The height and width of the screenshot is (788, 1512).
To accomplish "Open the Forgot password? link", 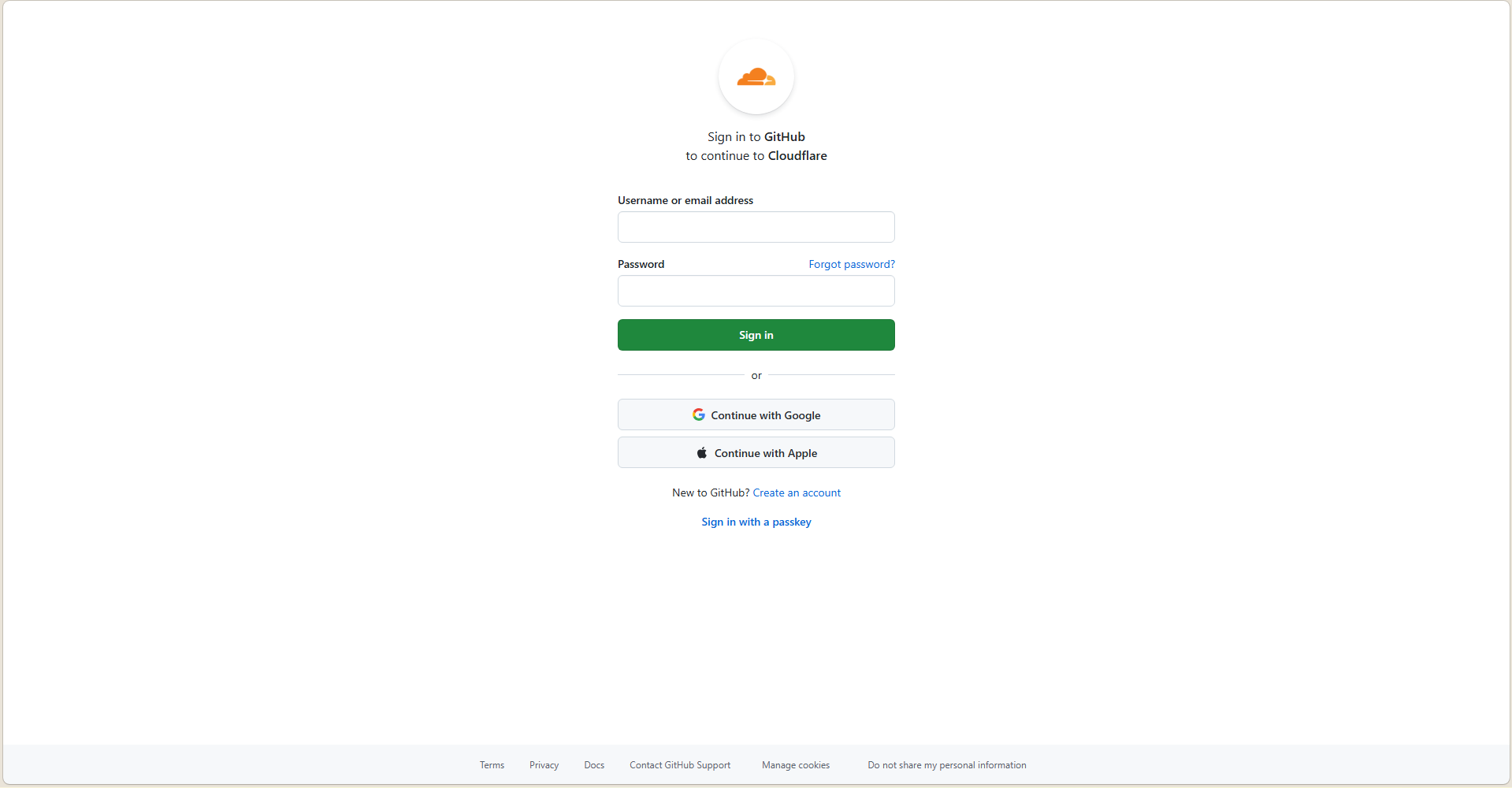I will click(x=851, y=264).
